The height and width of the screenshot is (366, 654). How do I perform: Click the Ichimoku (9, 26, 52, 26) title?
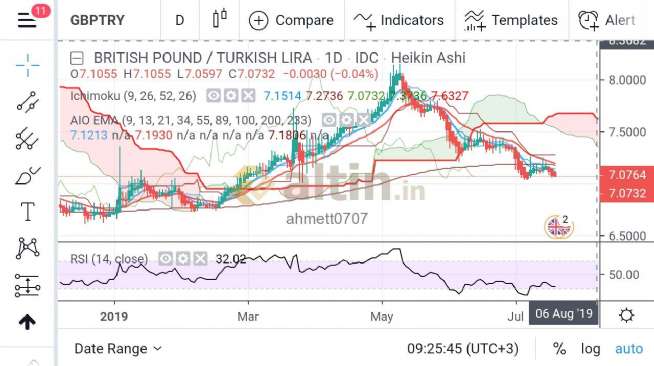[x=133, y=96]
